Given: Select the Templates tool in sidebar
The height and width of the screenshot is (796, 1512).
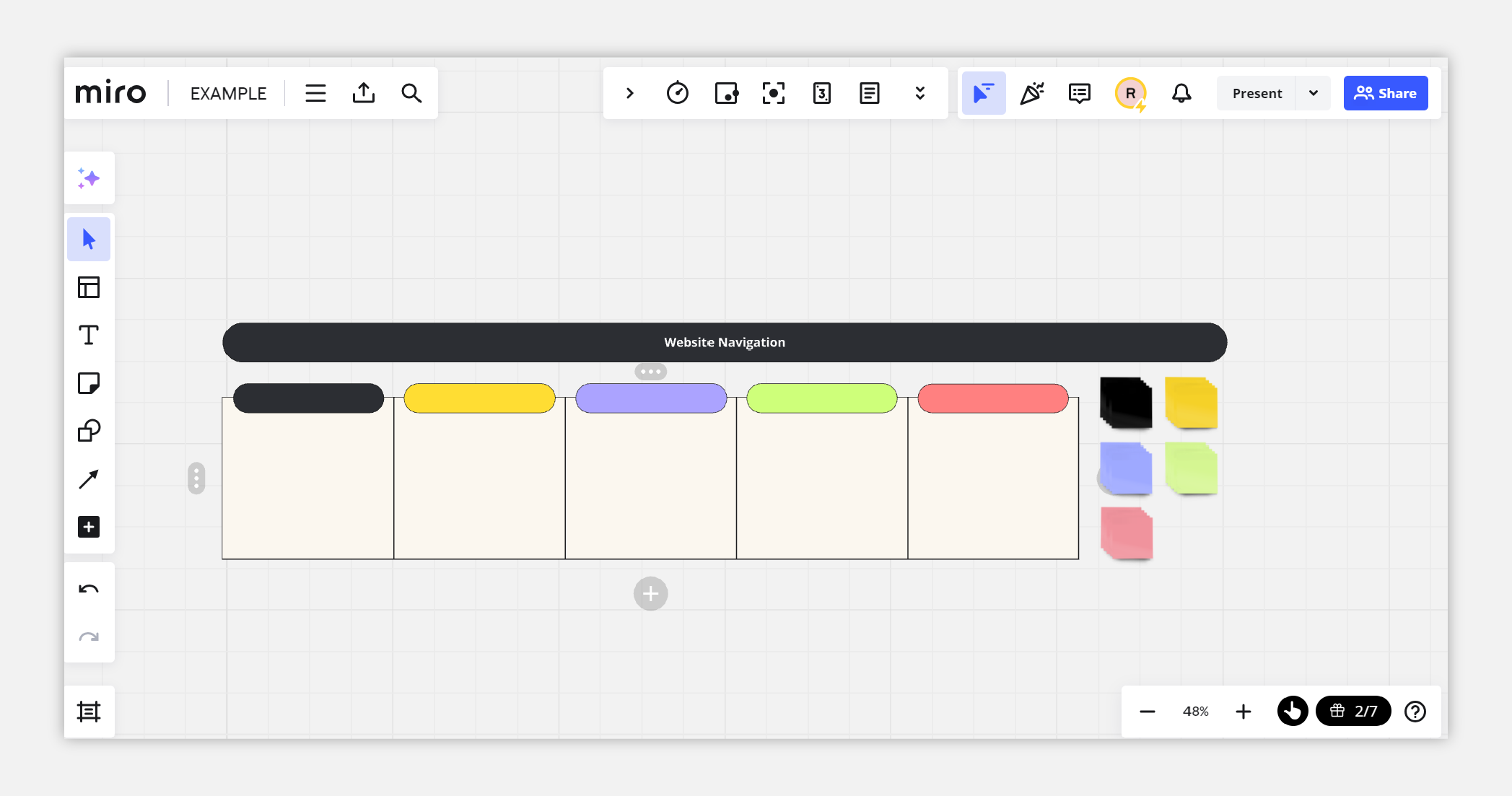Looking at the screenshot, I should tap(89, 287).
